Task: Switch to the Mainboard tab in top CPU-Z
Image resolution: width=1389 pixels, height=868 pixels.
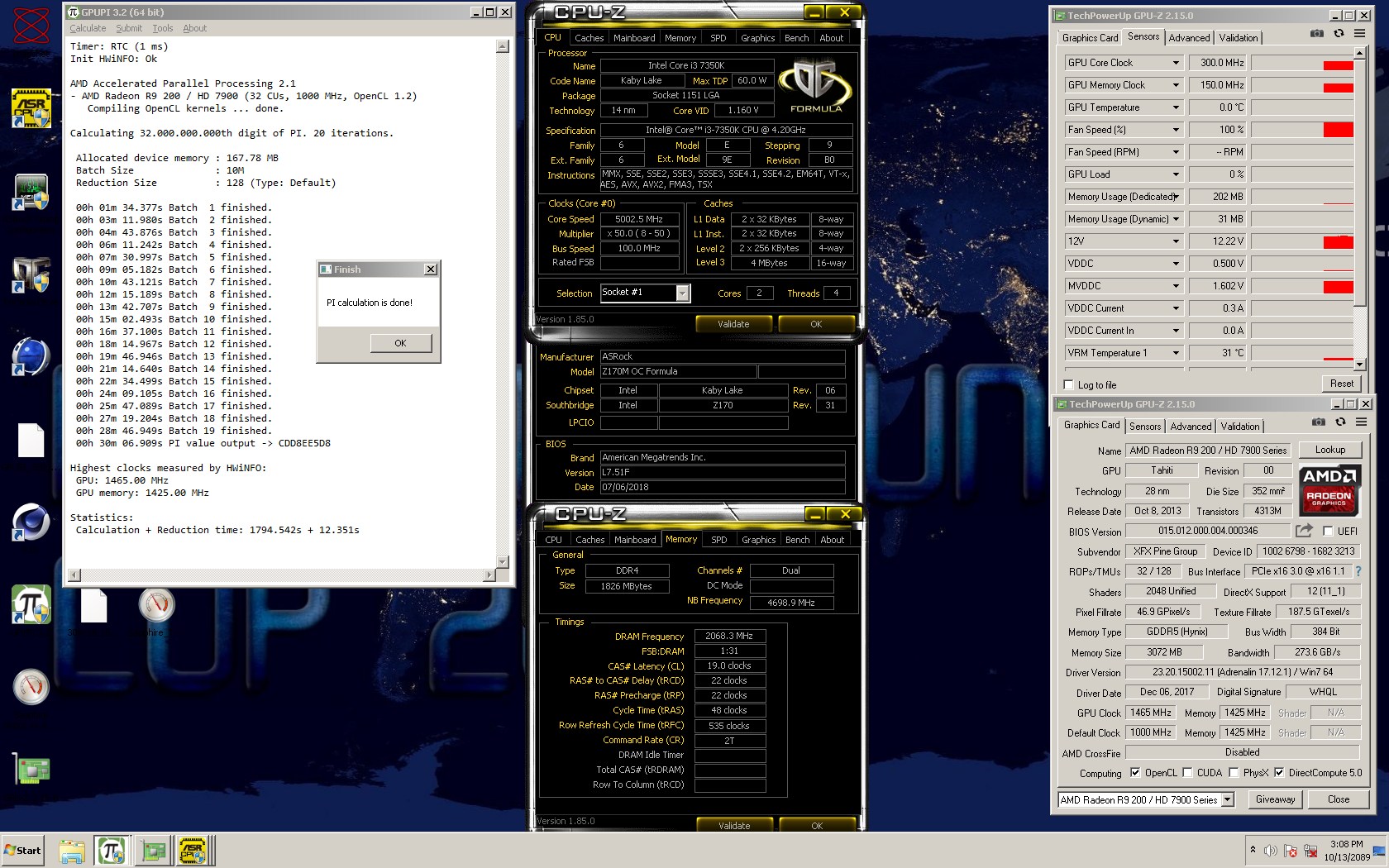Action: [634, 38]
